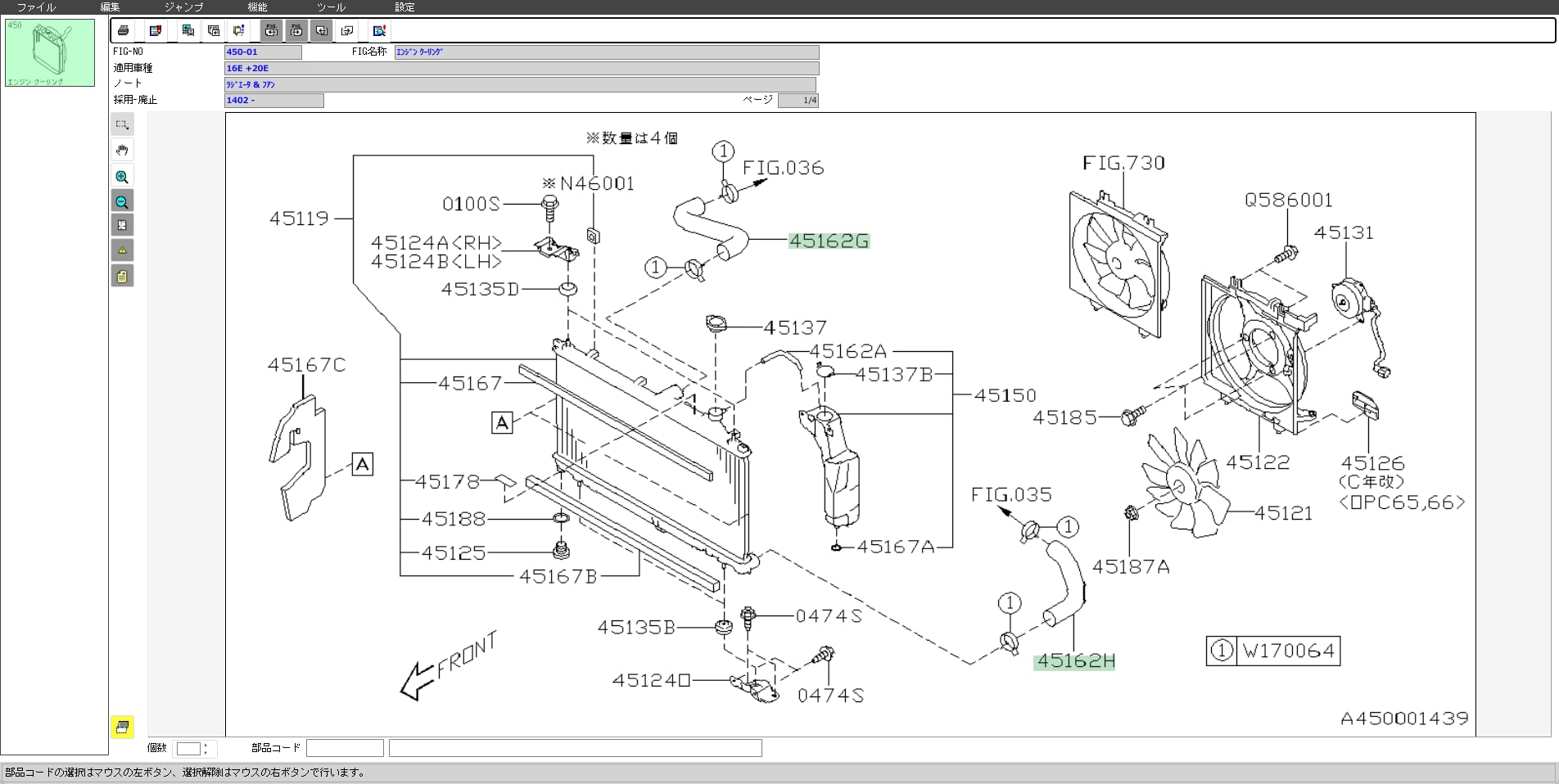Click the stacked monitors icon in toolbar

188,31
